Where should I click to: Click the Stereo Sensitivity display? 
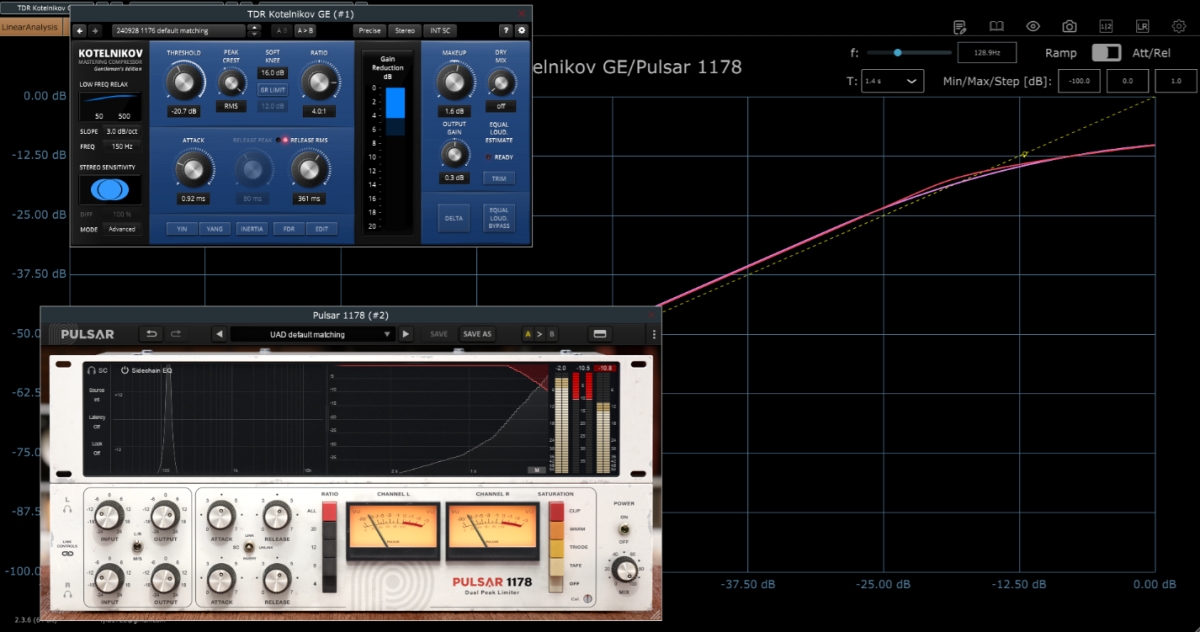[x=110, y=189]
